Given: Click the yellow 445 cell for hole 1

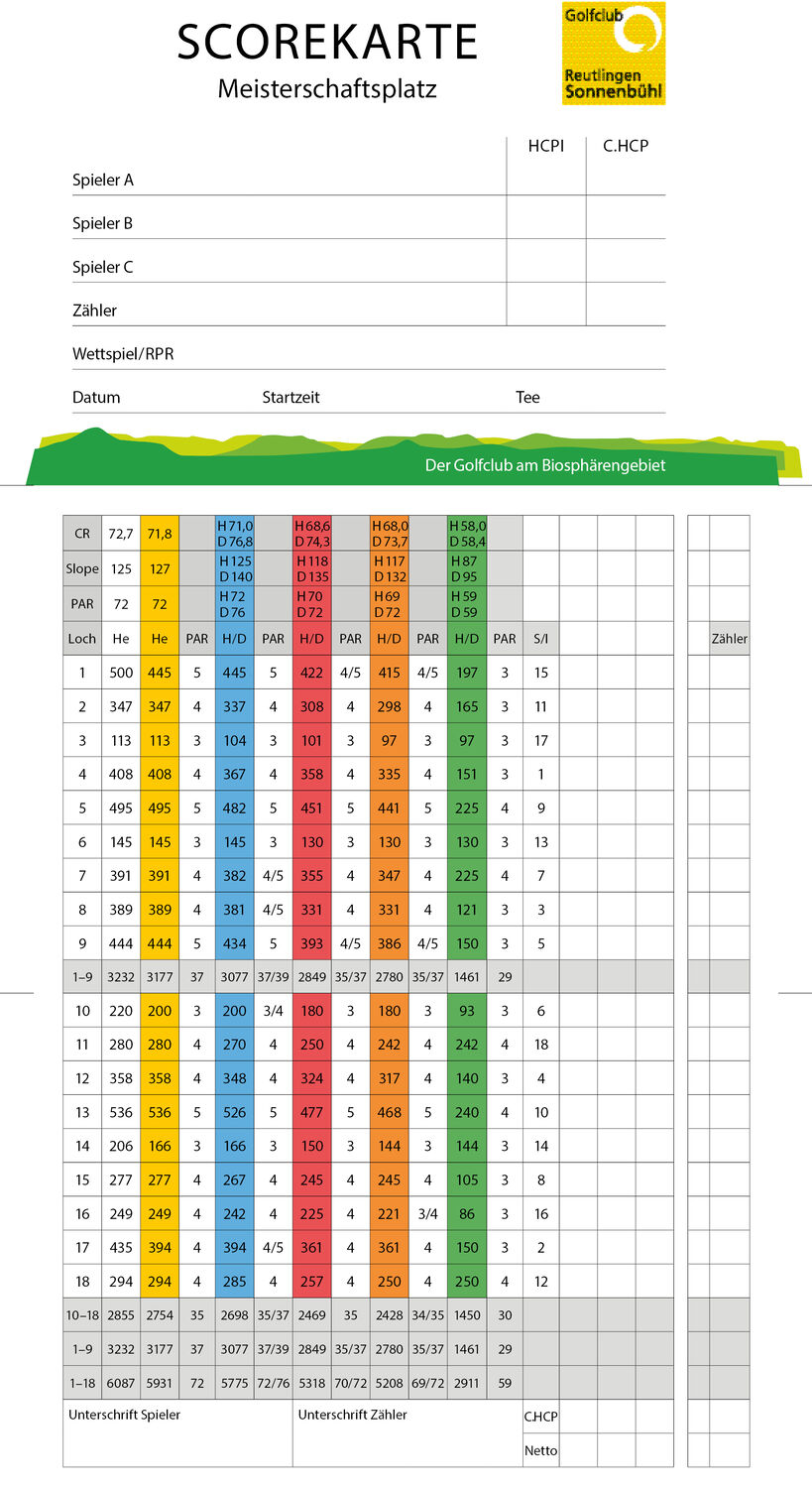Looking at the screenshot, I should point(160,673).
